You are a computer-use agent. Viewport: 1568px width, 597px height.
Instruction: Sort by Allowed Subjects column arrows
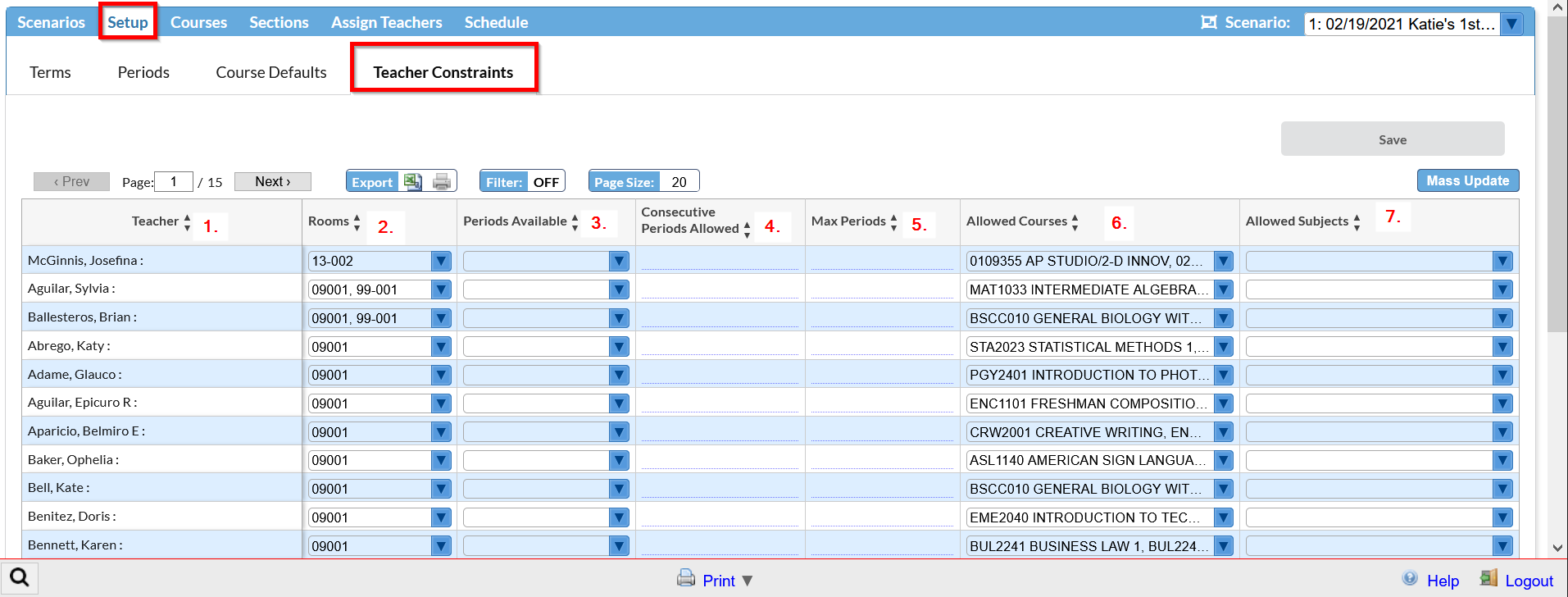point(1357,222)
